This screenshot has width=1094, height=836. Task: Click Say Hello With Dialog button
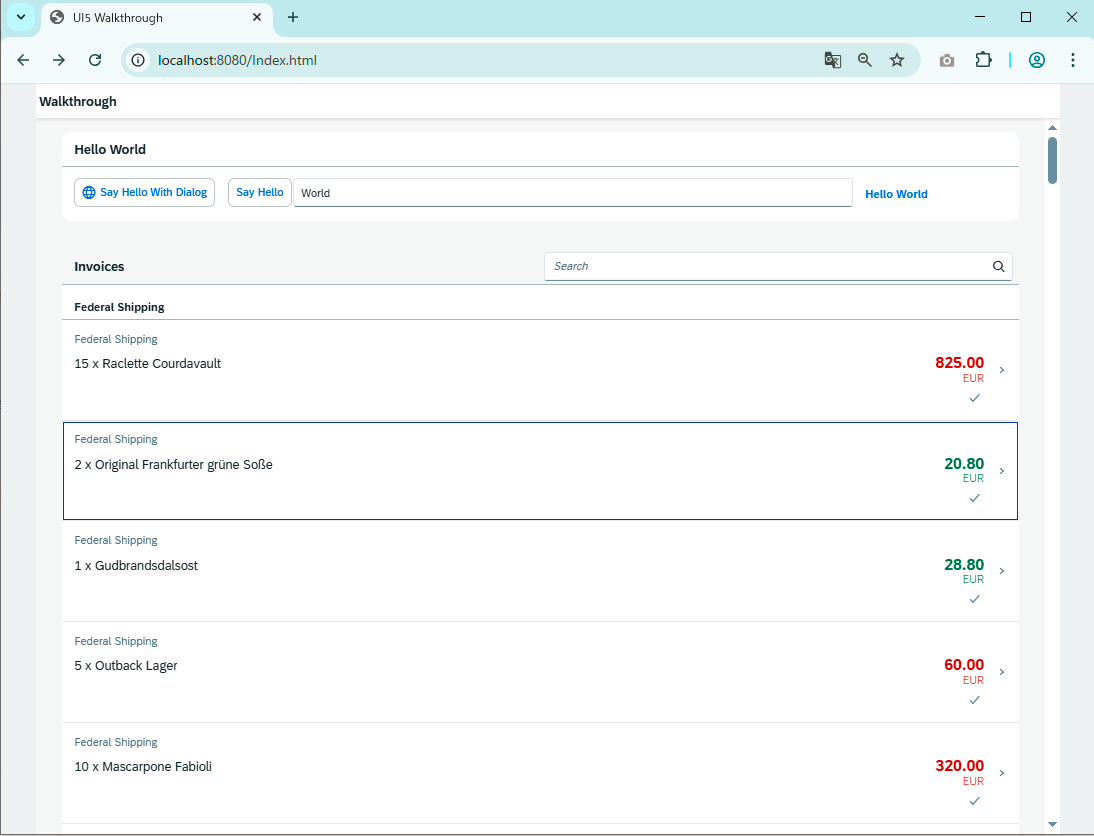tap(144, 193)
